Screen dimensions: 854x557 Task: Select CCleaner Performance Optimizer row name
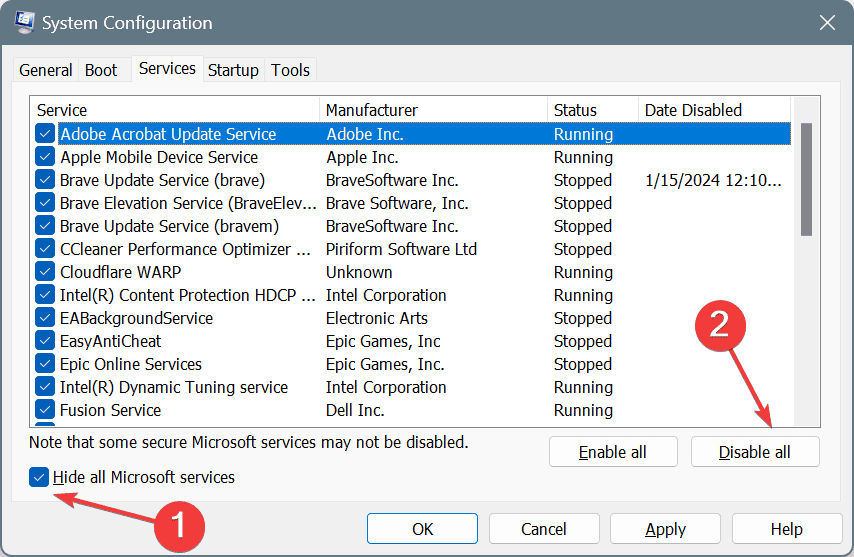[185, 249]
